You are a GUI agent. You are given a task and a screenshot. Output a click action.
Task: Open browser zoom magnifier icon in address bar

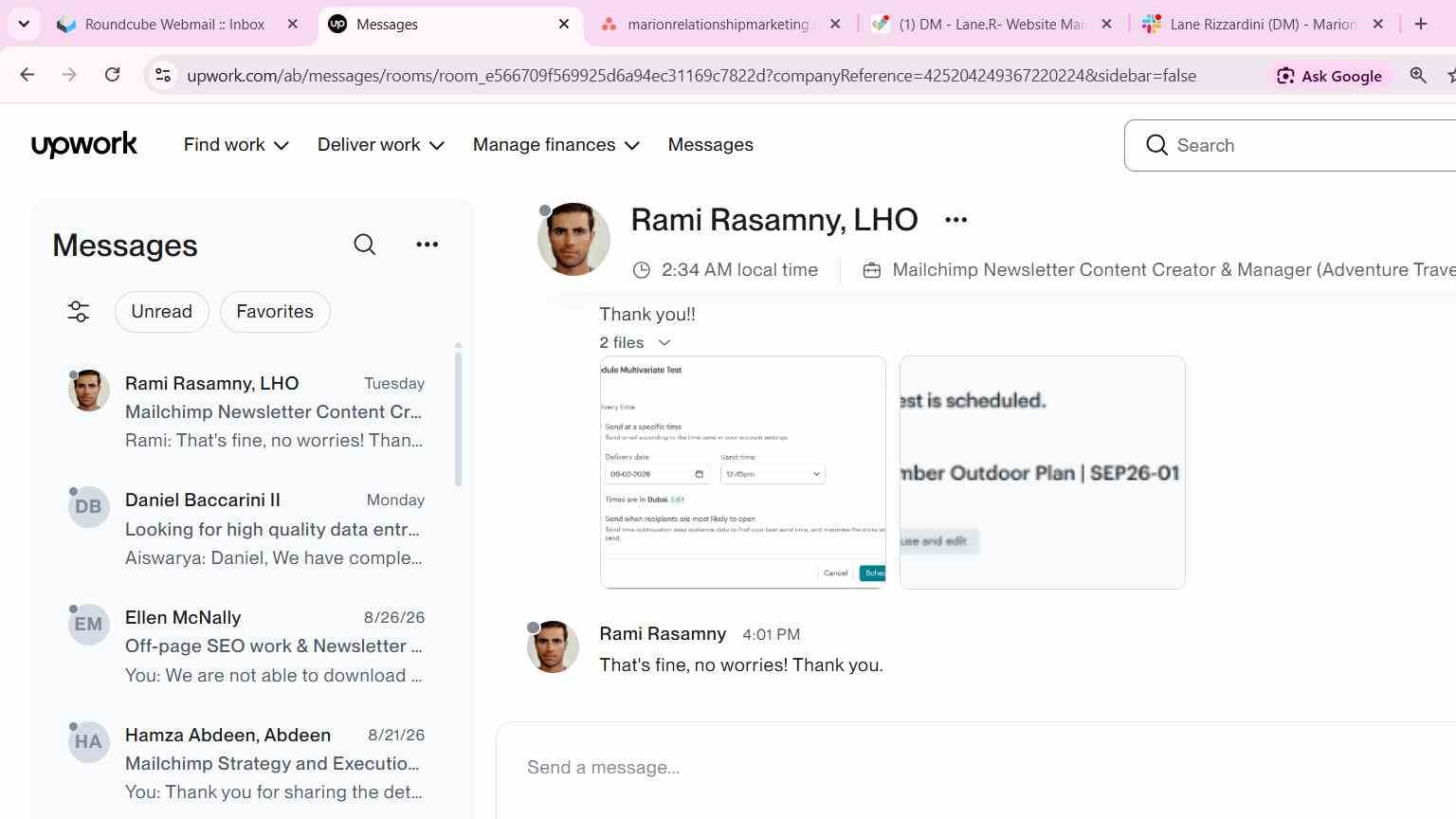pyautogui.click(x=1418, y=75)
